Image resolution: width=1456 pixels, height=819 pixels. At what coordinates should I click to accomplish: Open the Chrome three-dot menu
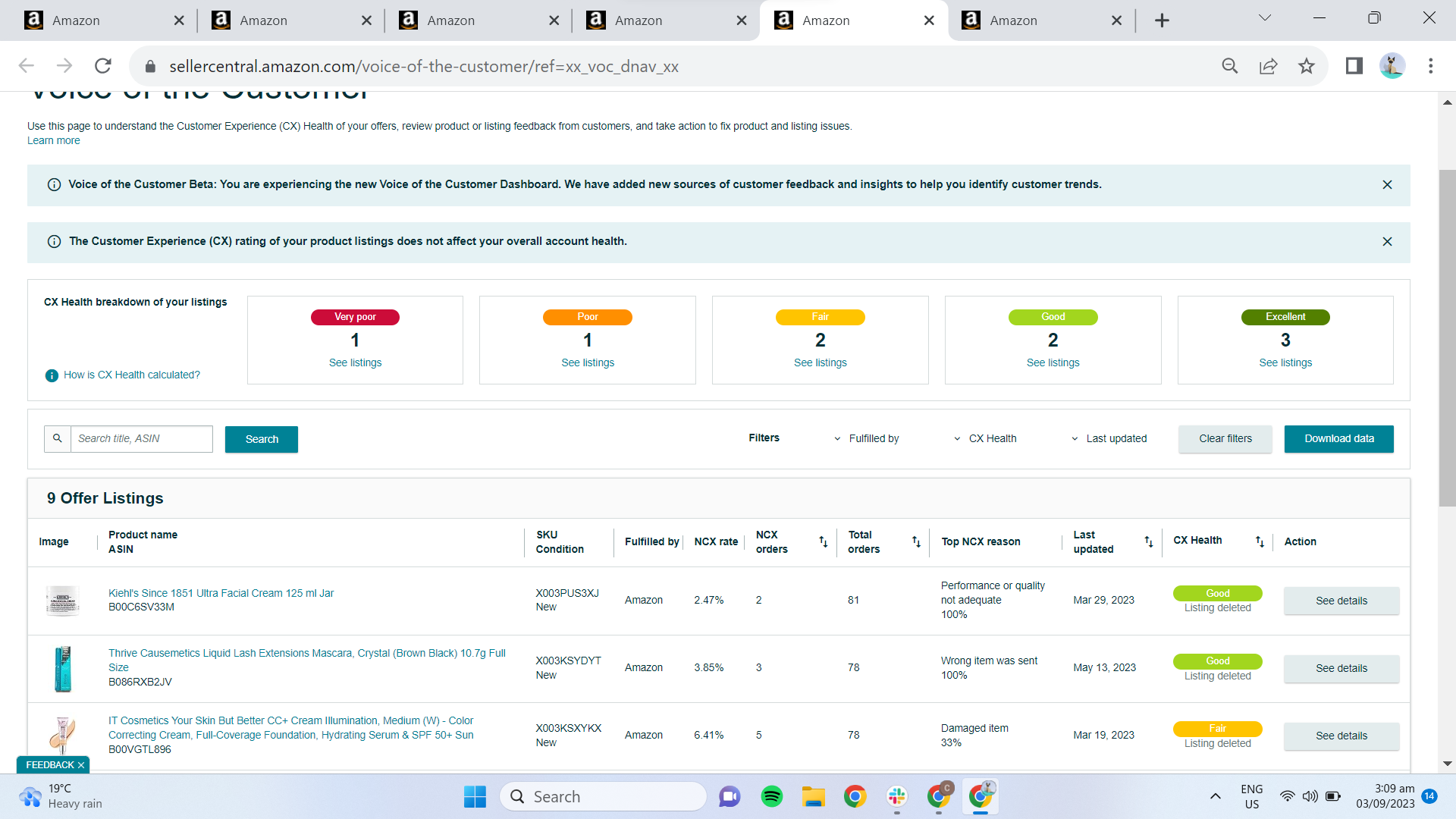coord(1431,66)
